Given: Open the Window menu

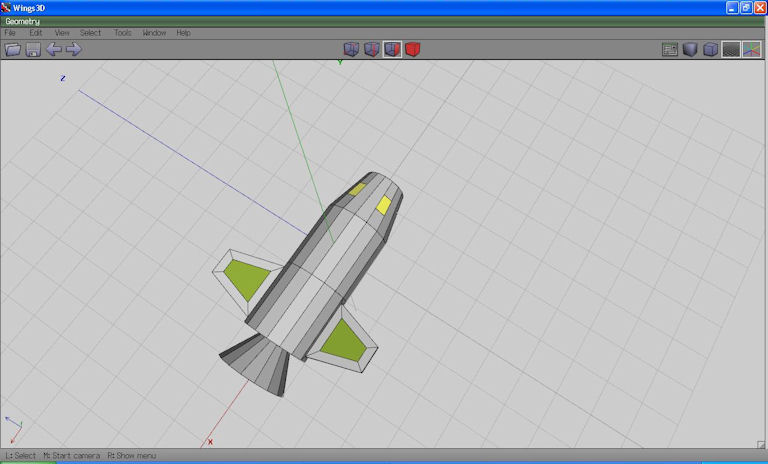Looking at the screenshot, I should [x=154, y=33].
